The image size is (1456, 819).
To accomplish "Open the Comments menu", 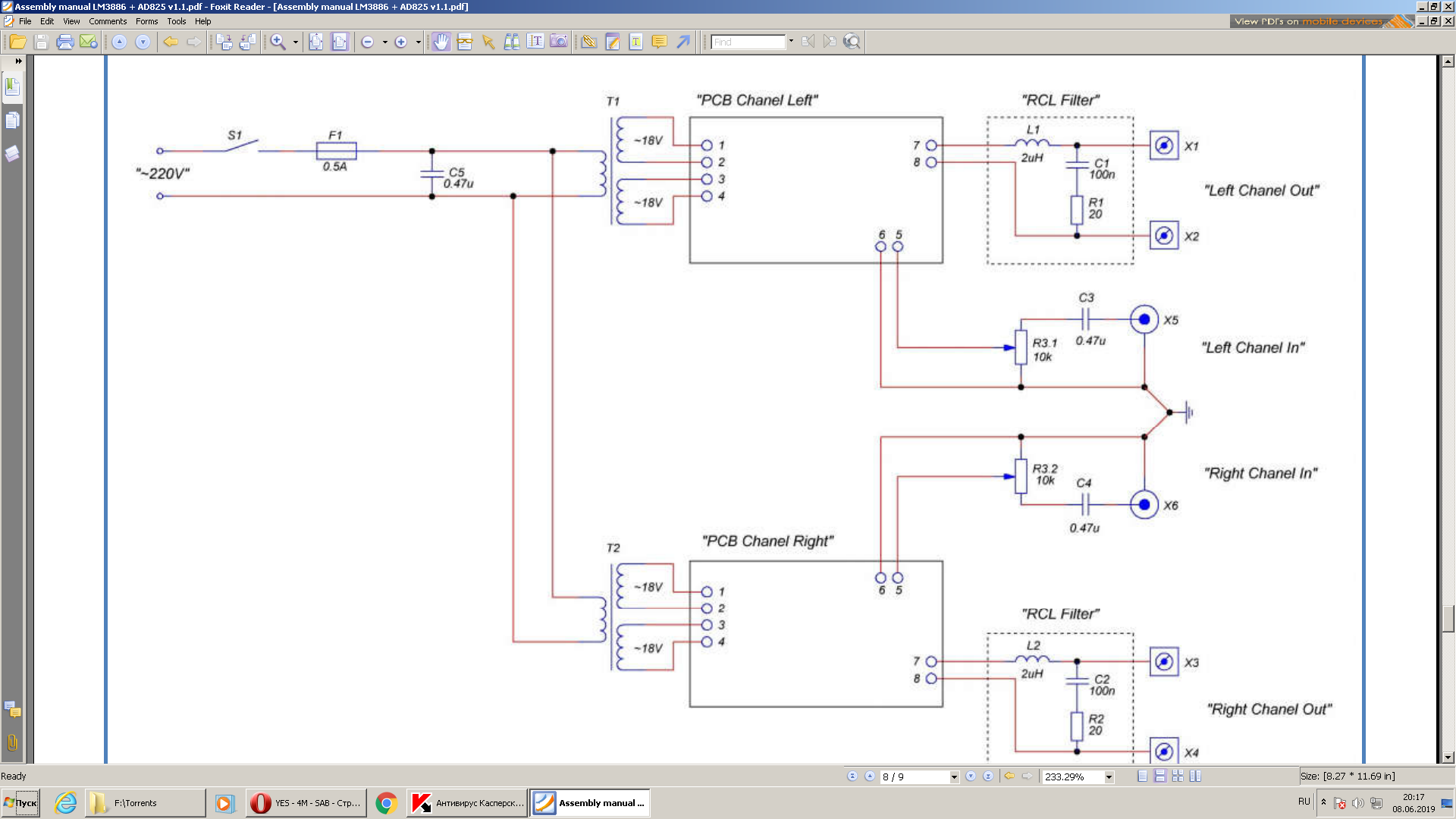I will click(108, 21).
